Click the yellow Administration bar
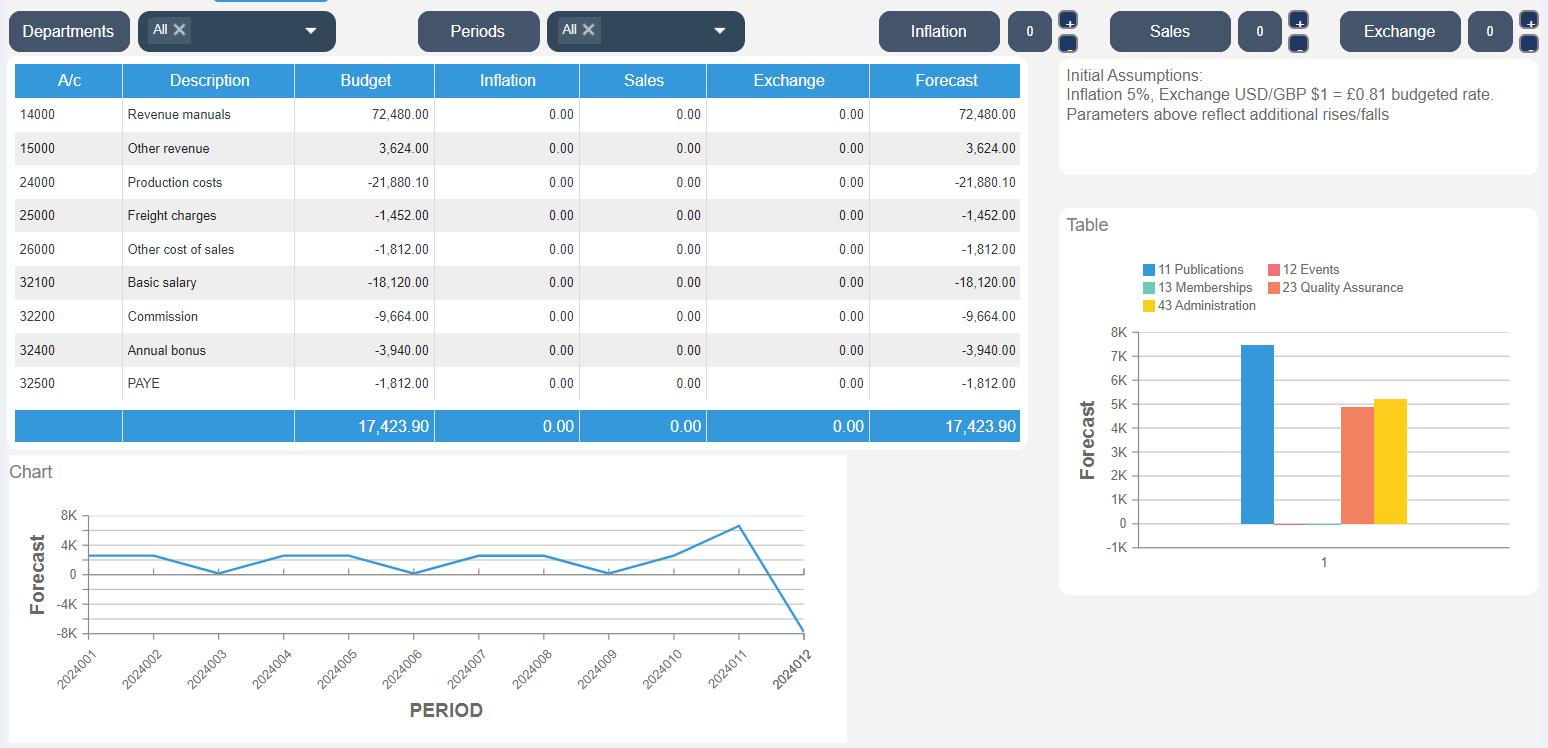This screenshot has height=748, width=1548. pyautogui.click(x=1390, y=461)
